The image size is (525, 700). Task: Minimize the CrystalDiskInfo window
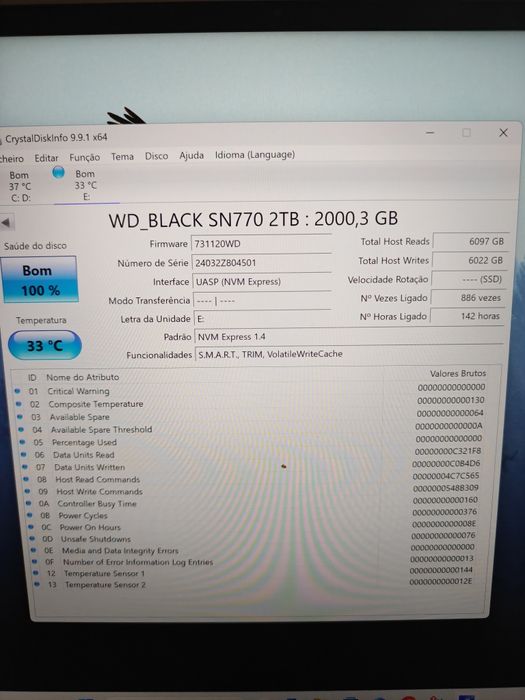tap(430, 133)
